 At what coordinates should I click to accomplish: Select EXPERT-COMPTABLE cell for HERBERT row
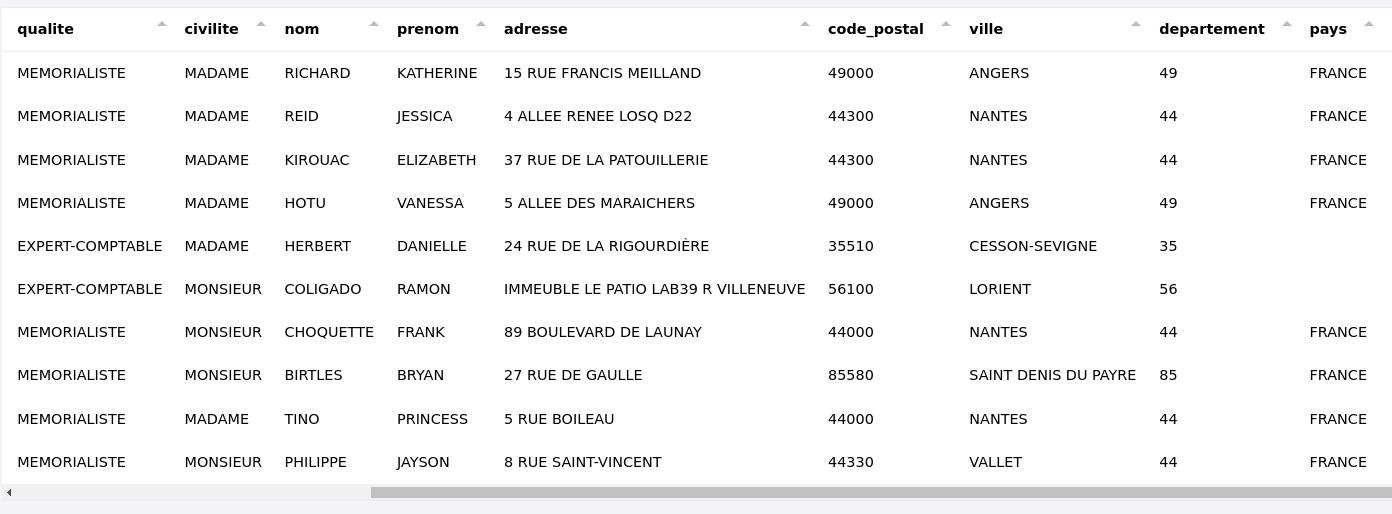pos(90,246)
